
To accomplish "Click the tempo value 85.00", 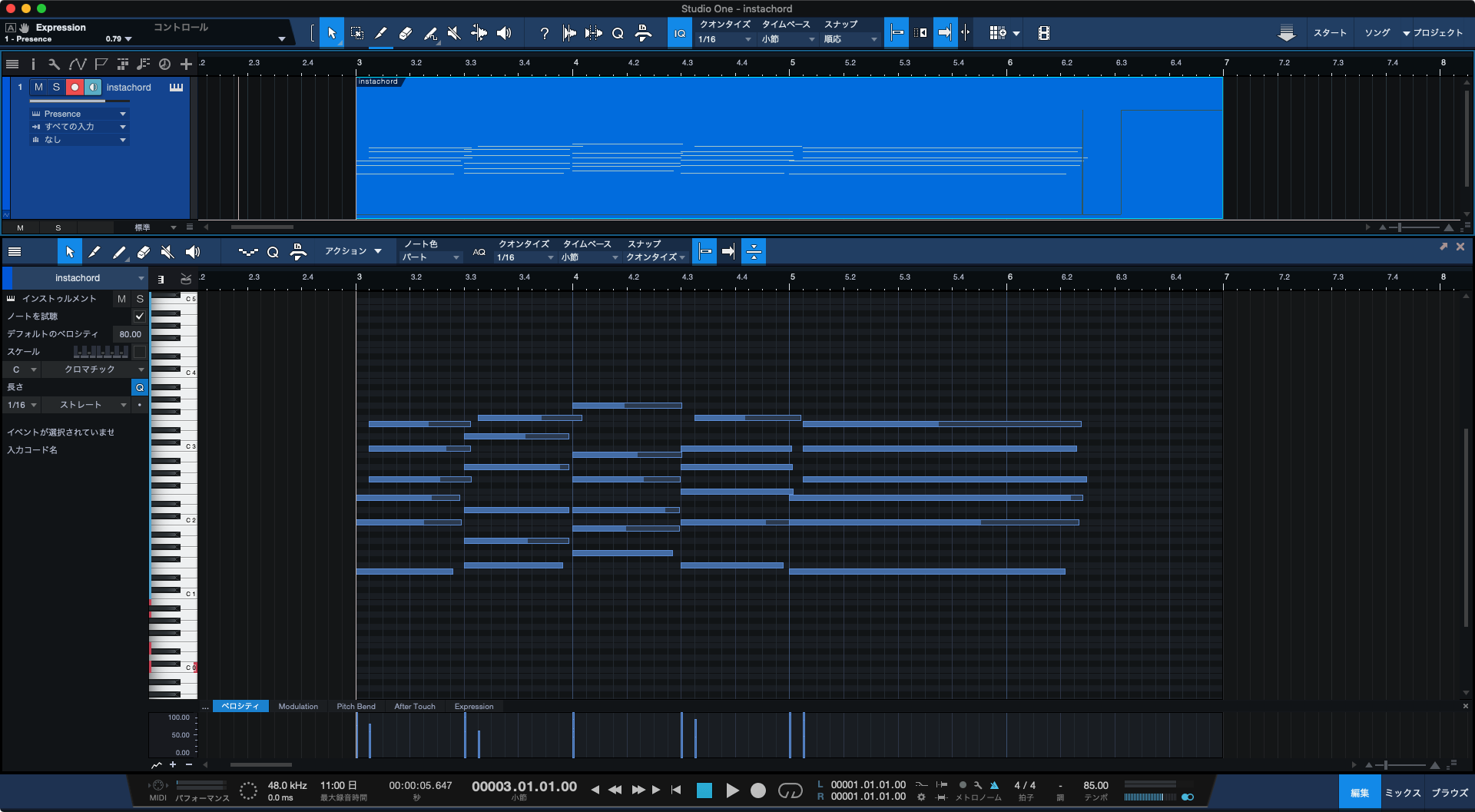I will click(x=1095, y=785).
